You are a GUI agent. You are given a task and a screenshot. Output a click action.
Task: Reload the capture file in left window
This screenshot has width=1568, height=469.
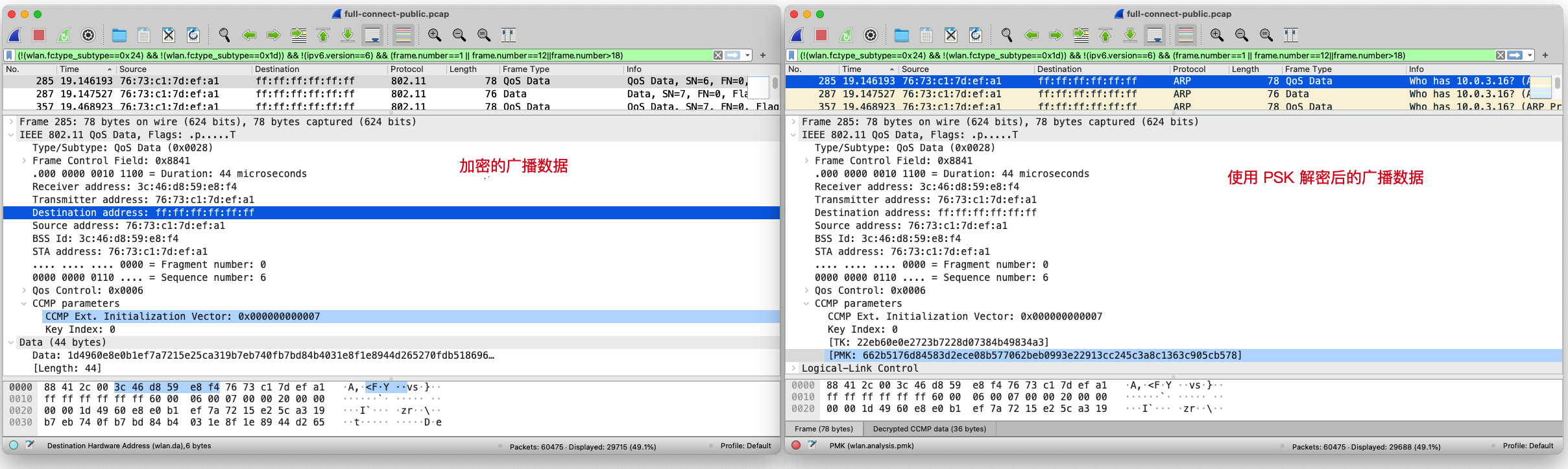(193, 35)
